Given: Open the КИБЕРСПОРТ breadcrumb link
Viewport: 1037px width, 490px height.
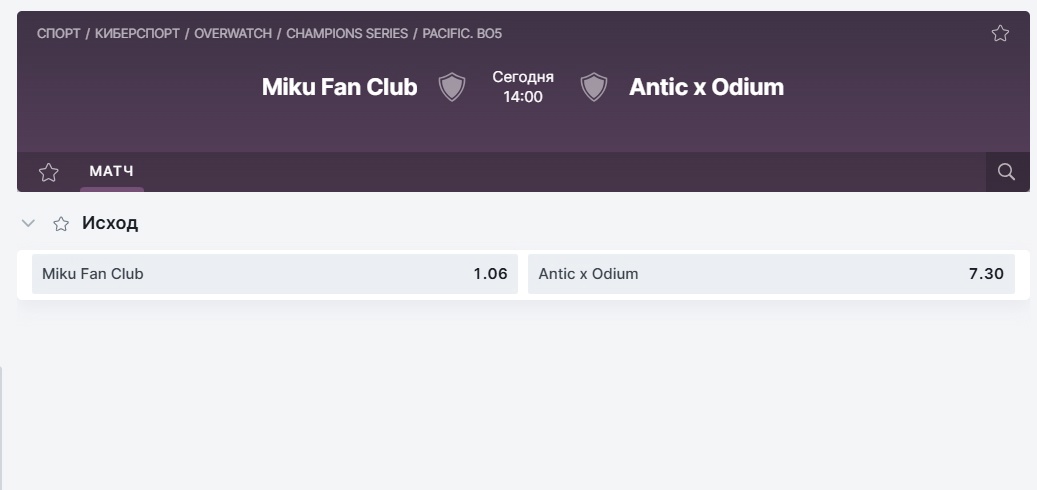Looking at the screenshot, I should click(x=138, y=33).
